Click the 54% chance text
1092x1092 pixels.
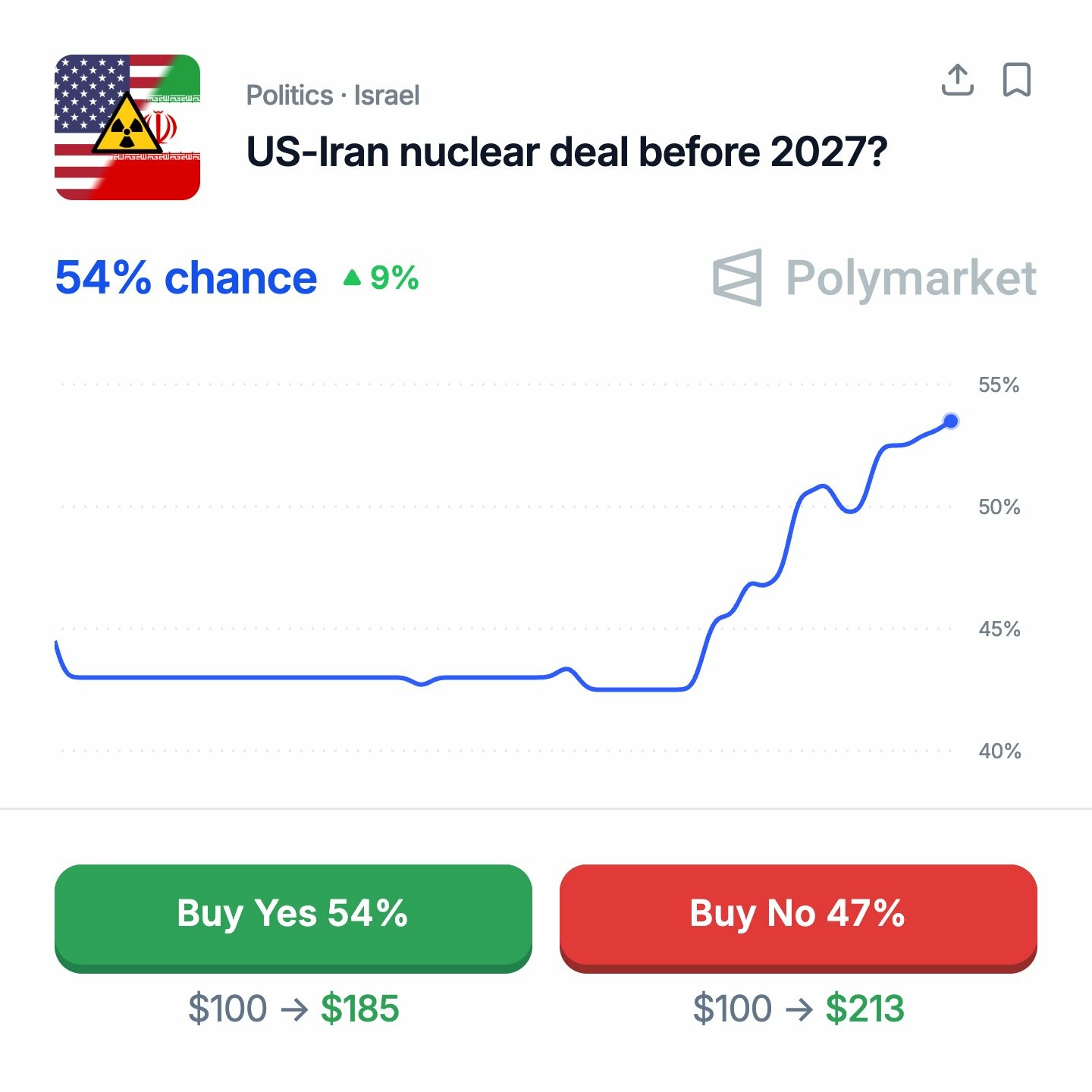point(186,278)
